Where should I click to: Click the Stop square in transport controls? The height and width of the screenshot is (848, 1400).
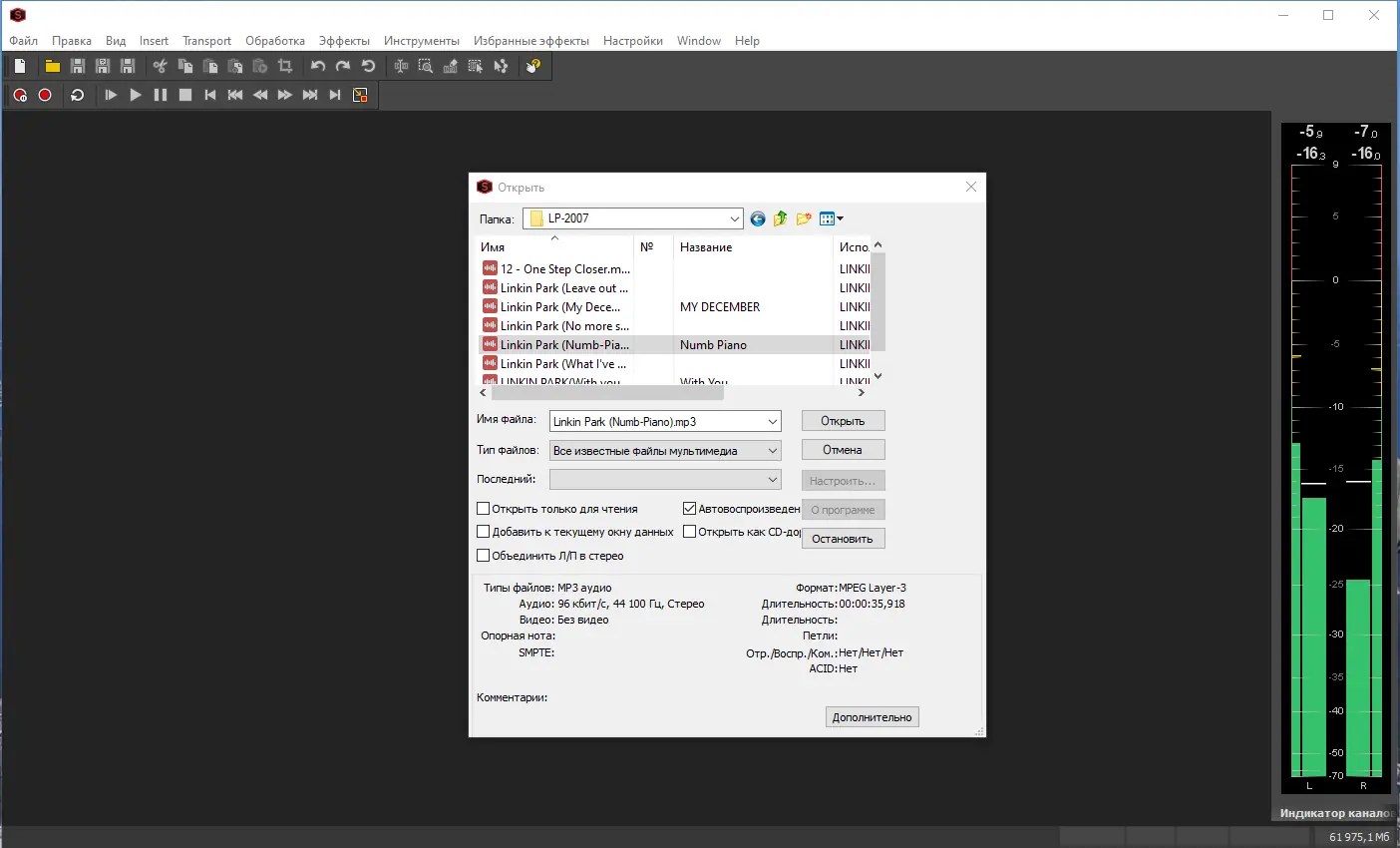(183, 95)
